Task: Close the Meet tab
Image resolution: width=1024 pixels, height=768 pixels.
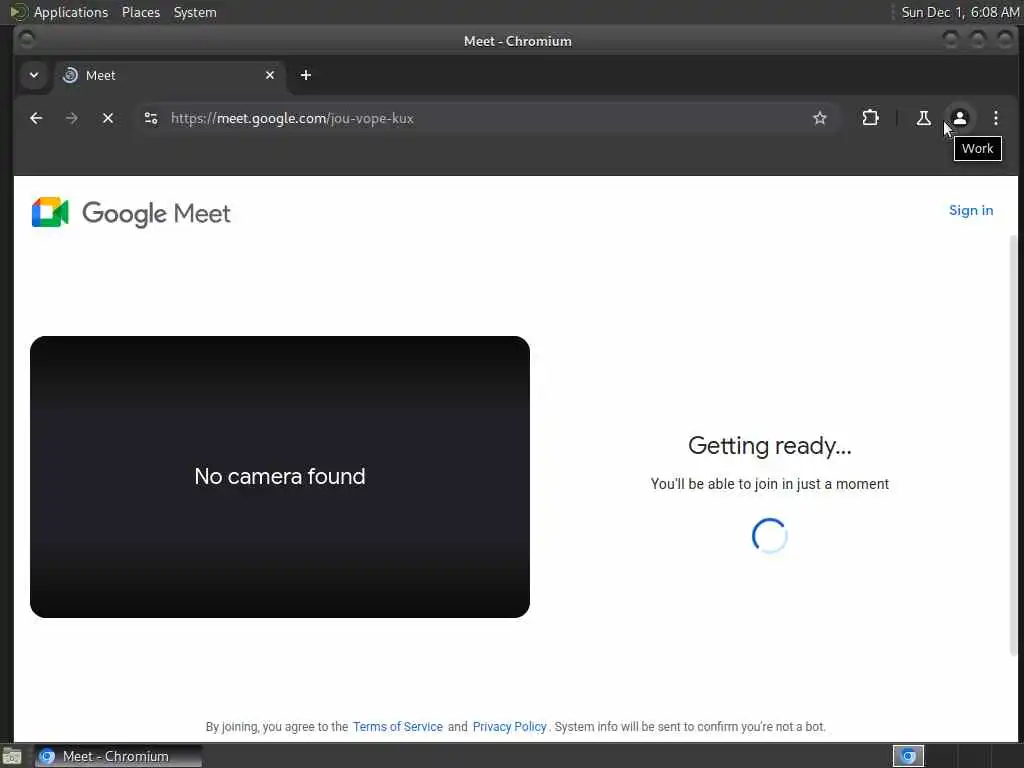Action: coord(270,75)
